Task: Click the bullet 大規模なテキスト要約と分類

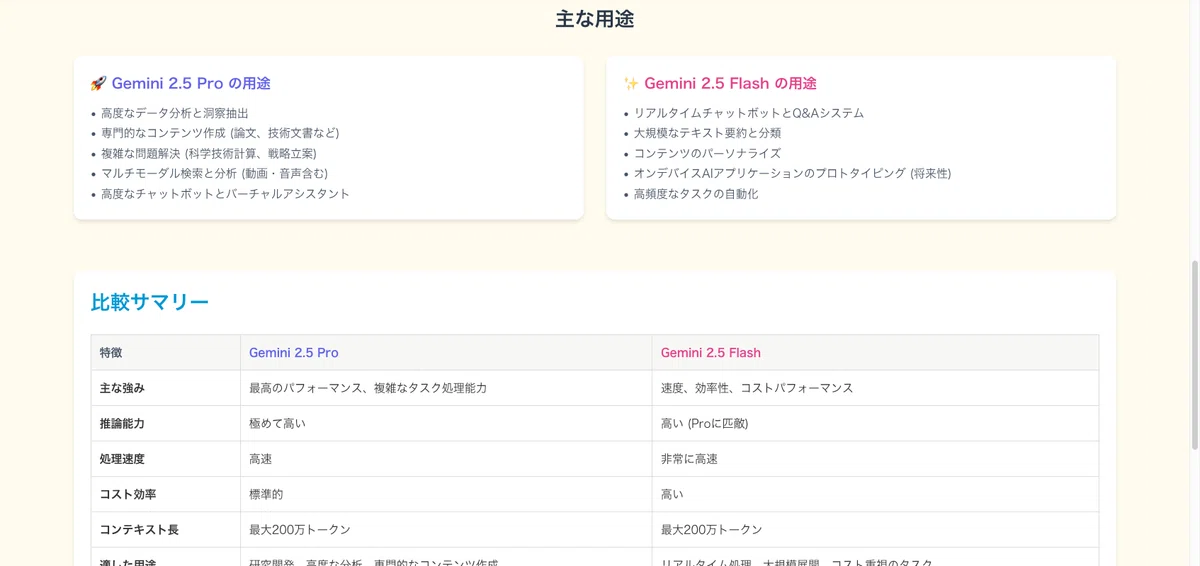Action: point(707,133)
